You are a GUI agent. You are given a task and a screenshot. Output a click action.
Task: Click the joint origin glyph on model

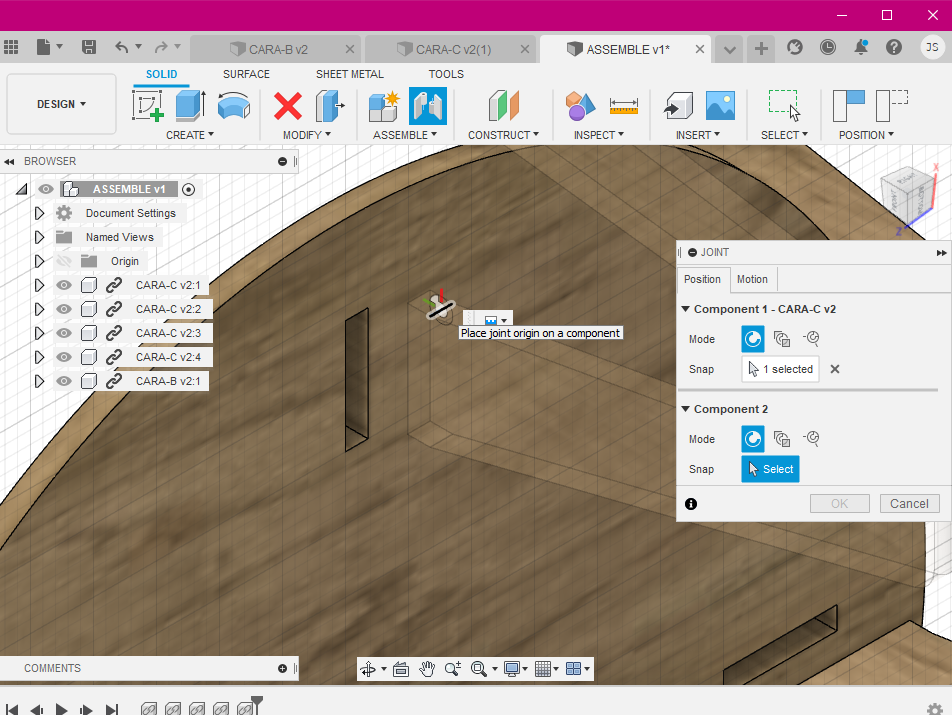tap(439, 308)
